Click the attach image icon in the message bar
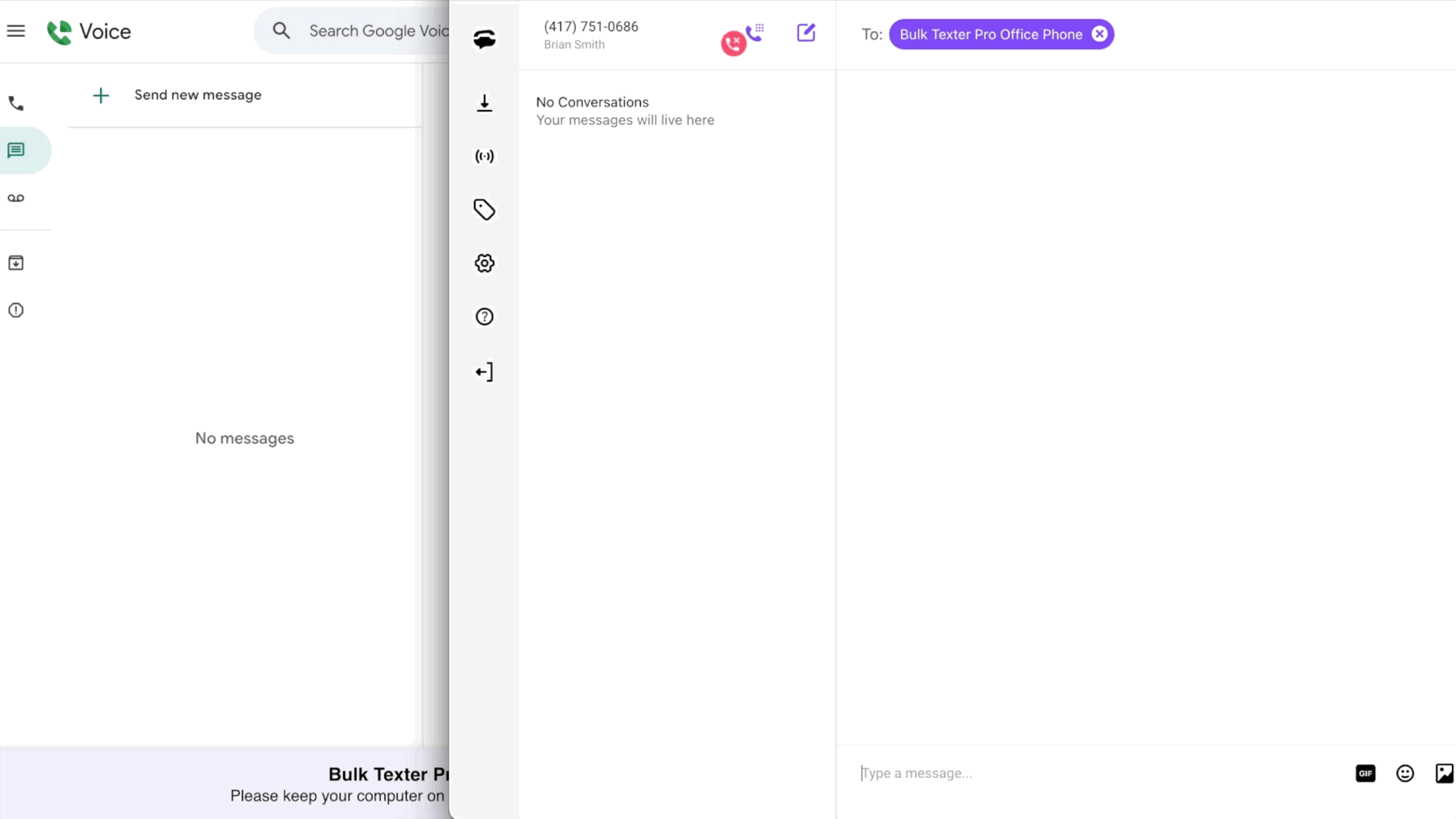Screen dimensions: 1456x819 [x=1446, y=772]
